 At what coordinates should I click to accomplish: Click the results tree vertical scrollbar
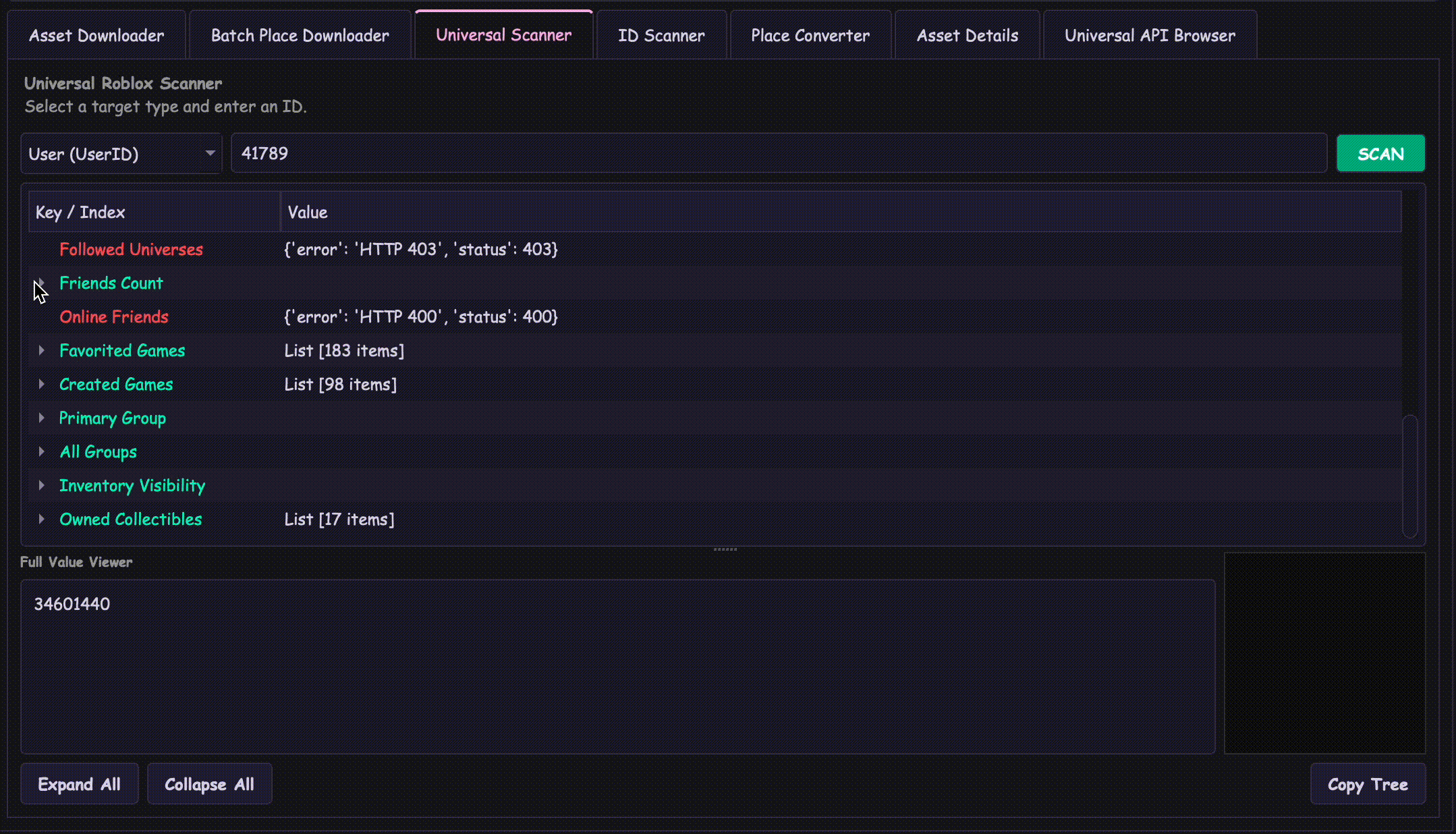coord(1409,476)
